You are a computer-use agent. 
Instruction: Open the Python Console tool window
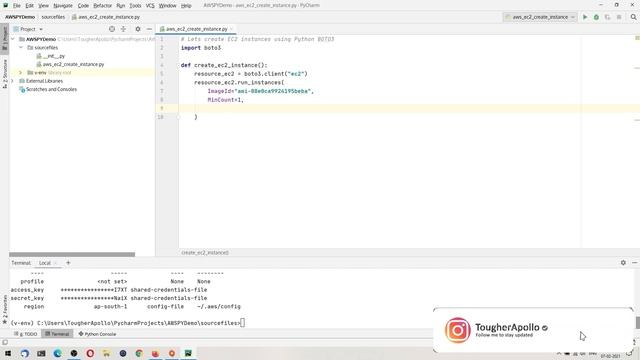pos(97,334)
